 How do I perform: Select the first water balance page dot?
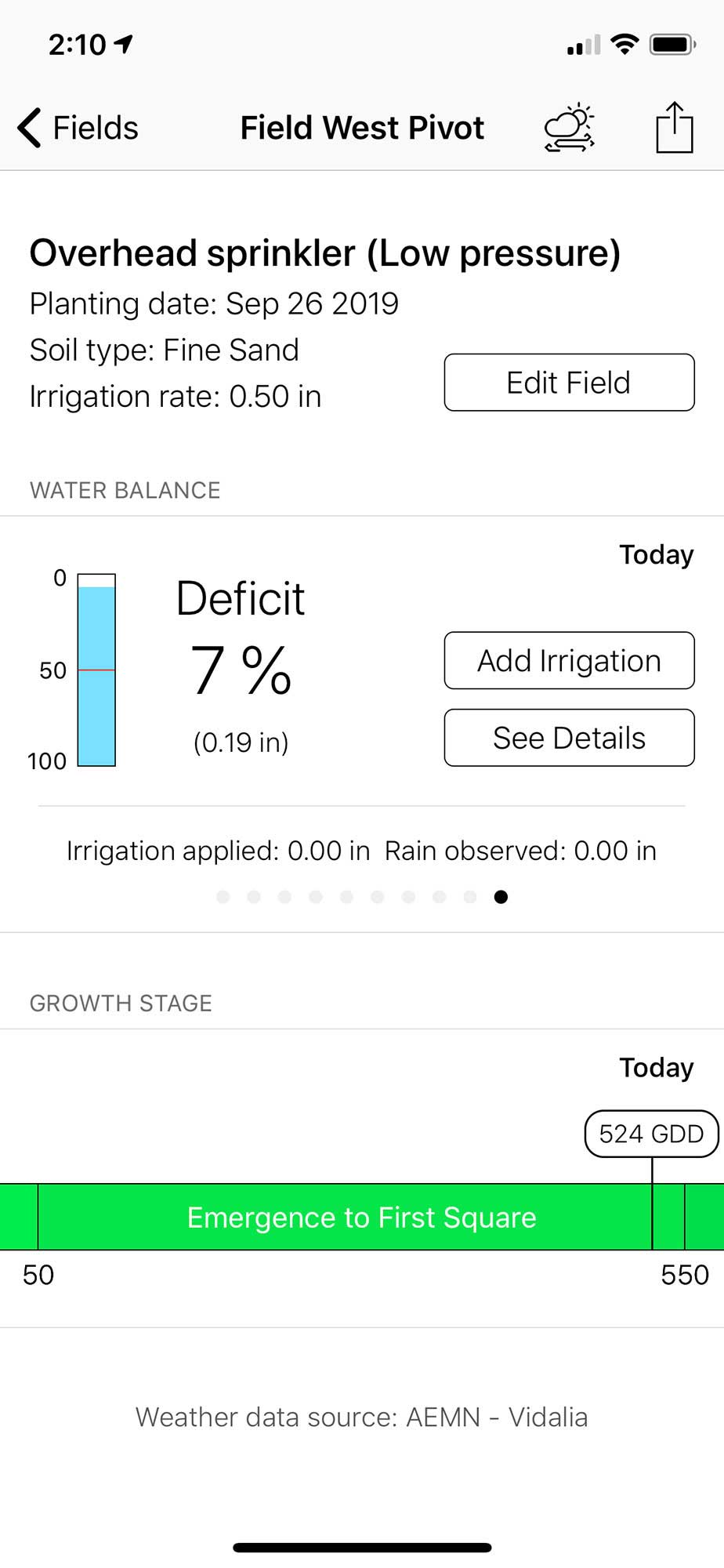(x=223, y=897)
